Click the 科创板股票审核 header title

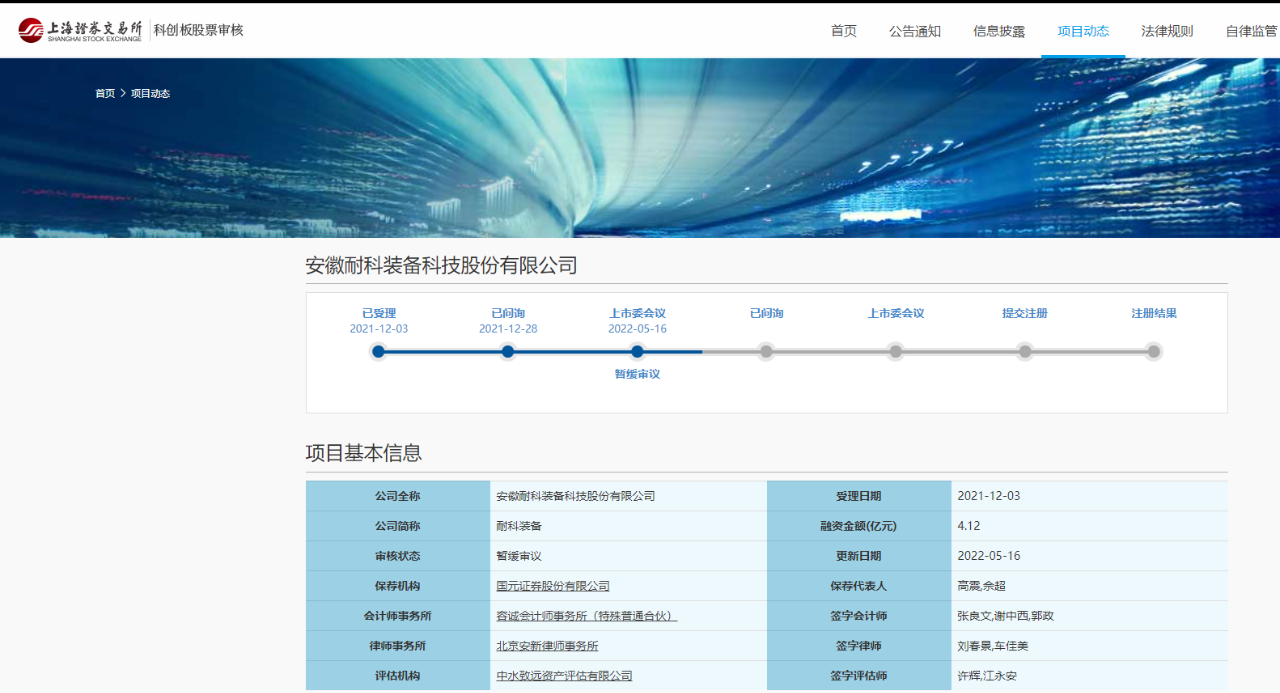[x=198, y=30]
